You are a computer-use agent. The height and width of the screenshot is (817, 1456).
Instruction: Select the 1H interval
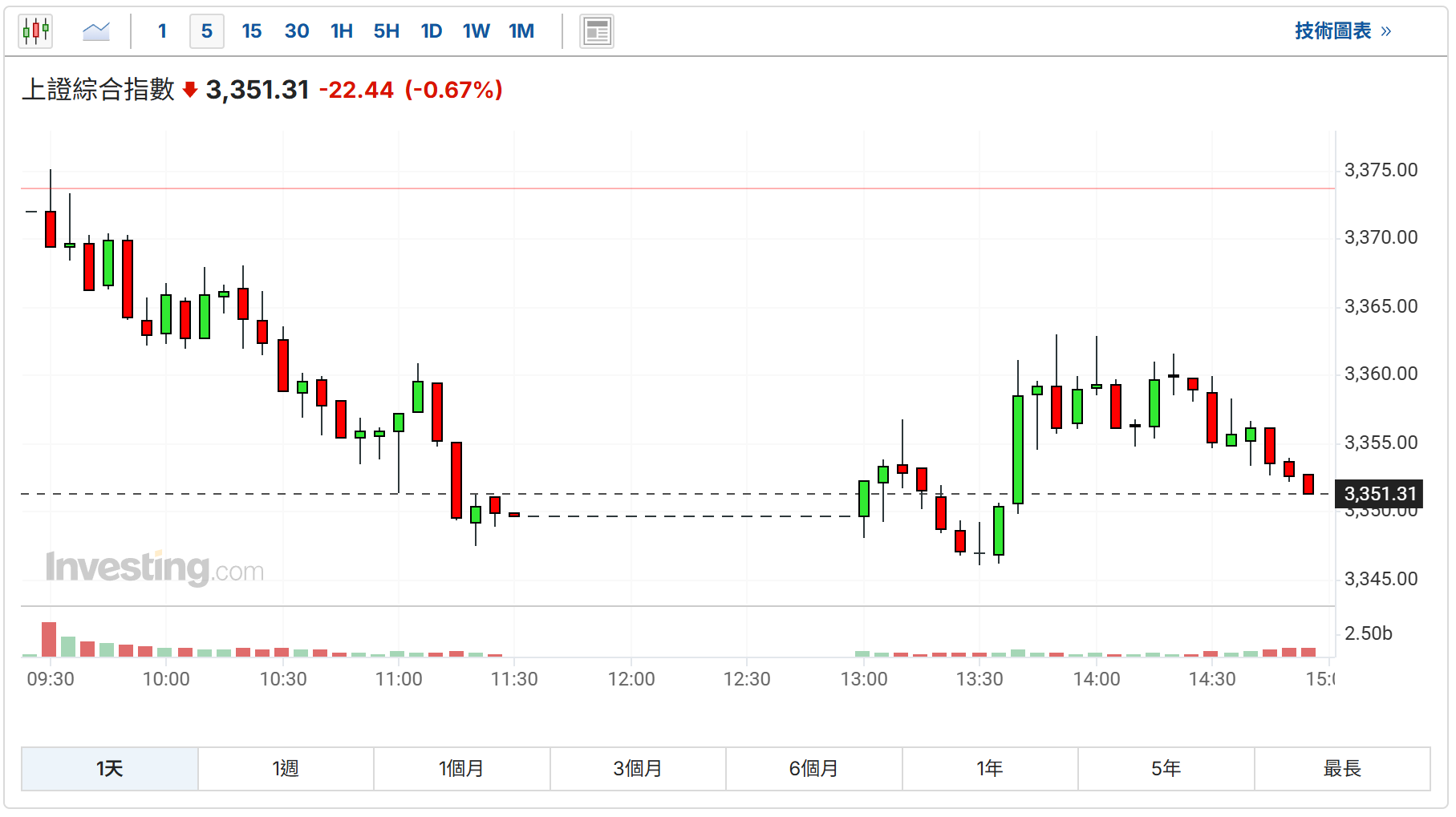click(x=342, y=31)
